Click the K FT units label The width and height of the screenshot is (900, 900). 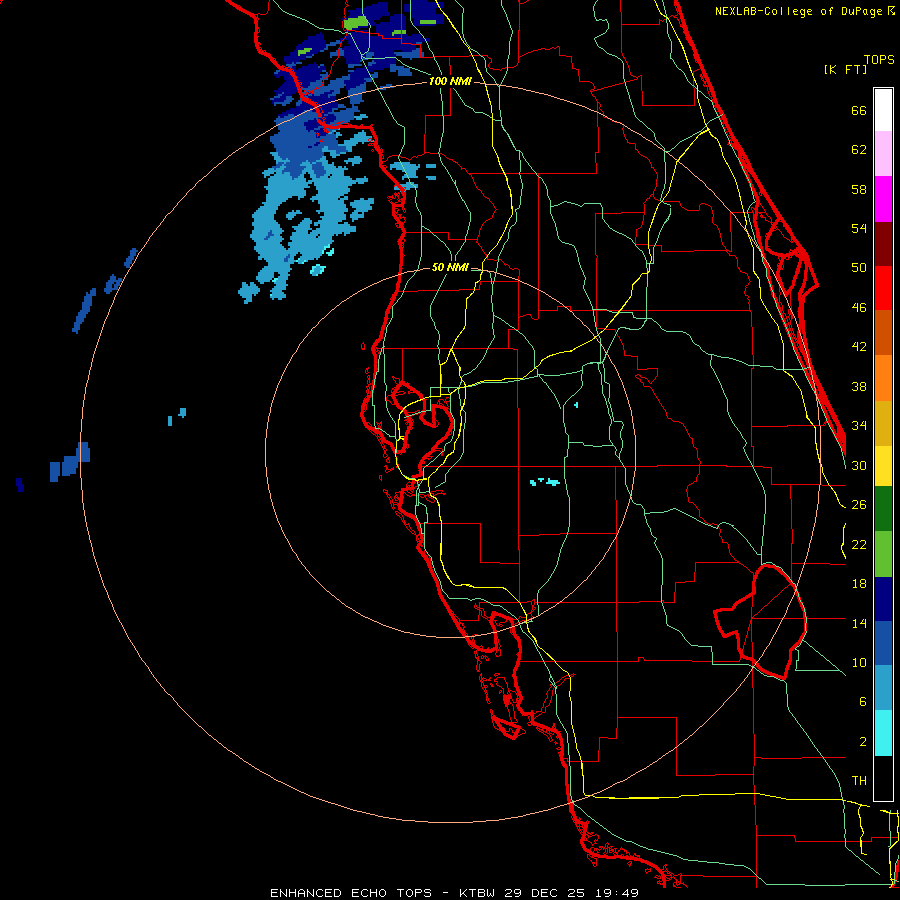pos(845,70)
